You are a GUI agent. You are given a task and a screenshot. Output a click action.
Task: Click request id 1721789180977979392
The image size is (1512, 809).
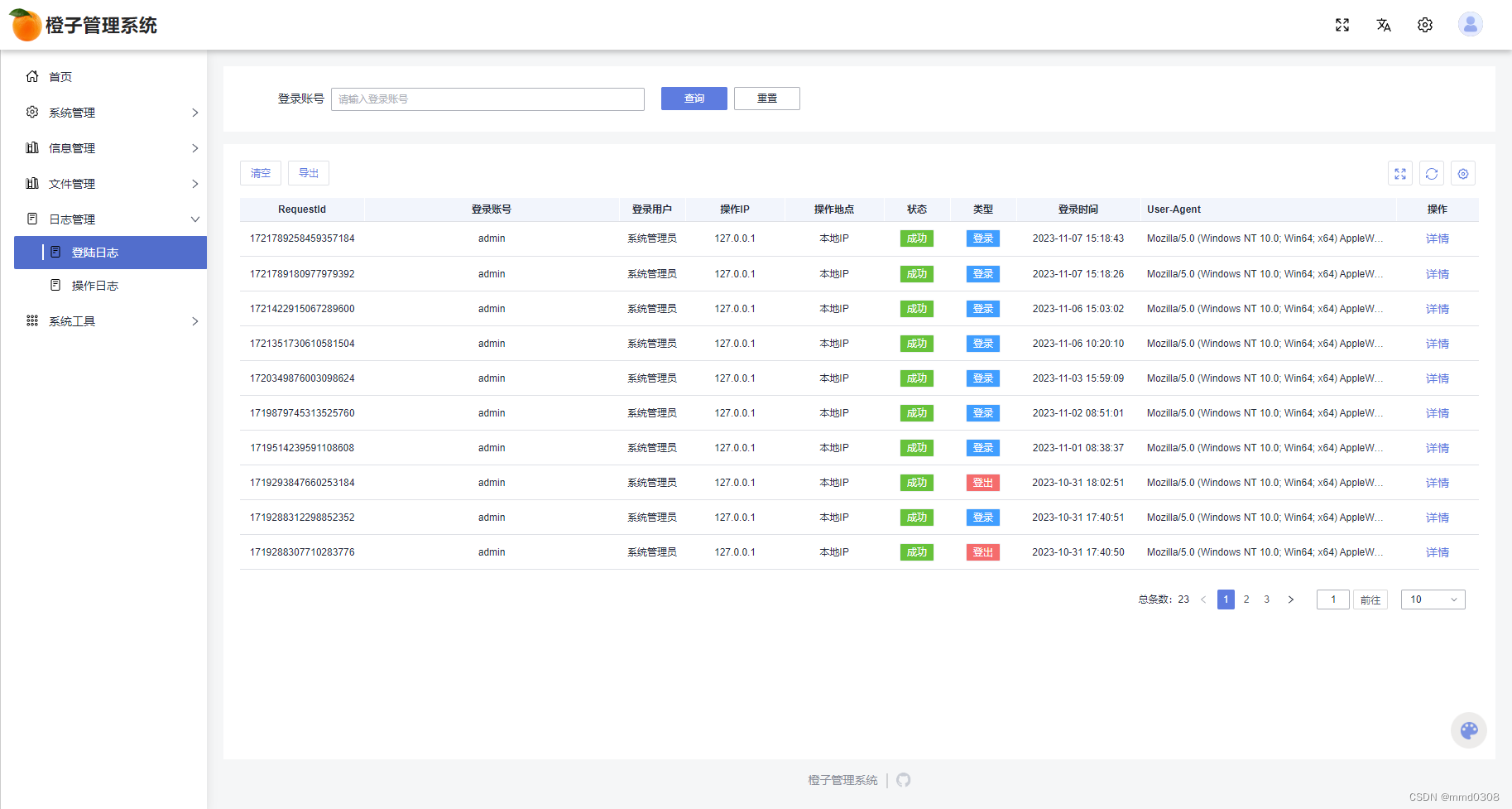click(302, 274)
